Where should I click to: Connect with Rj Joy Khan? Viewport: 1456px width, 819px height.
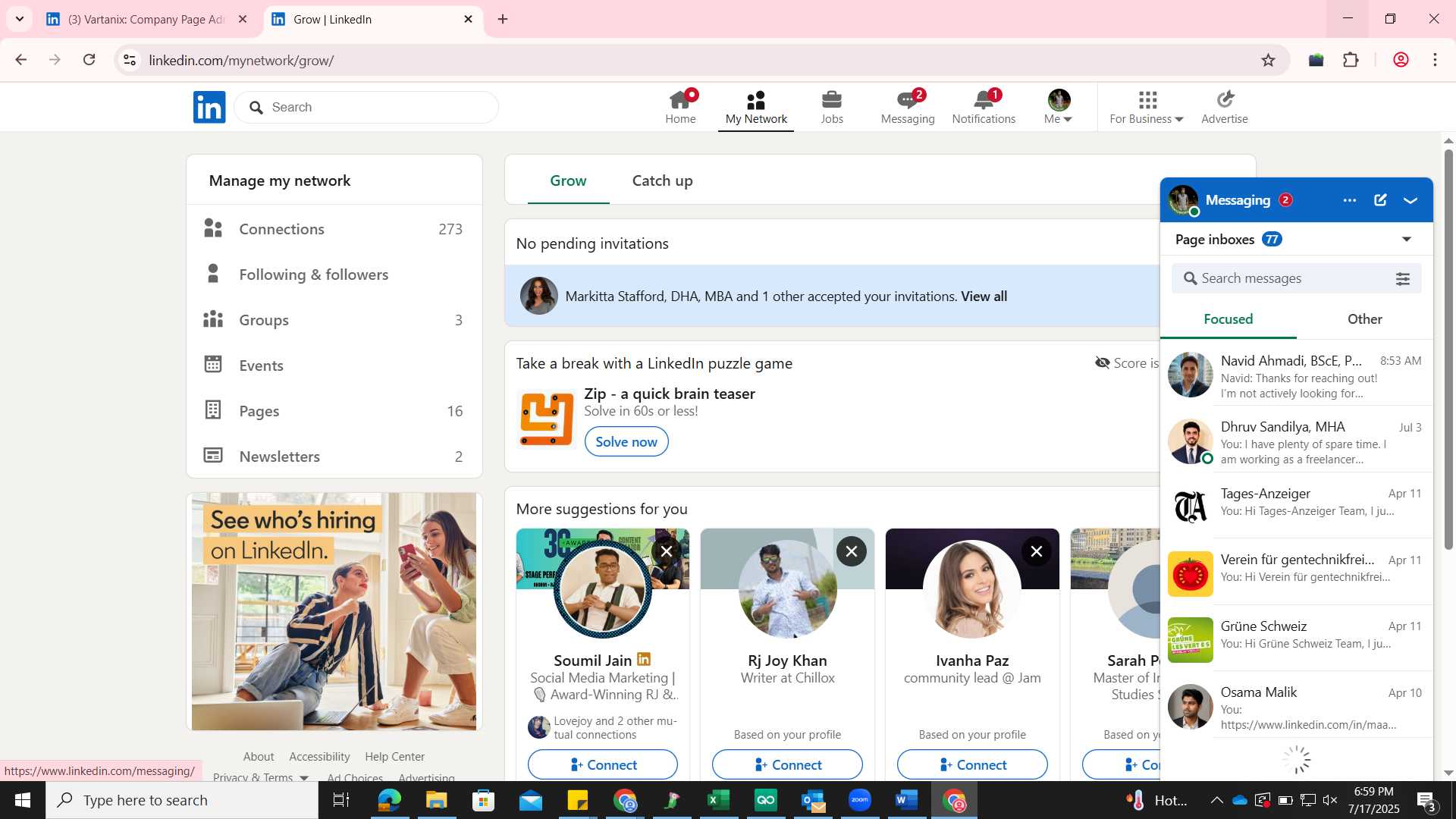click(787, 764)
